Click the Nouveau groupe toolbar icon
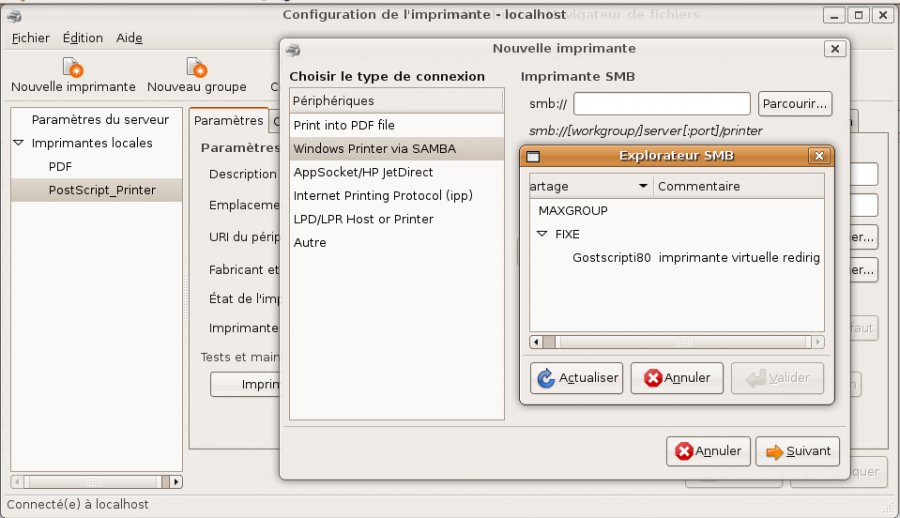Image resolution: width=900 pixels, height=518 pixels. [197, 68]
